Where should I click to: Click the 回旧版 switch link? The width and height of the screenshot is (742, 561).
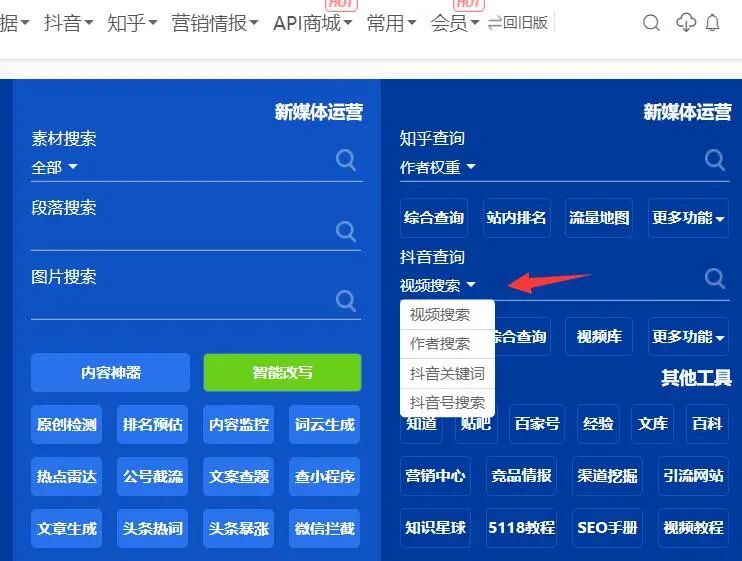(x=518, y=23)
